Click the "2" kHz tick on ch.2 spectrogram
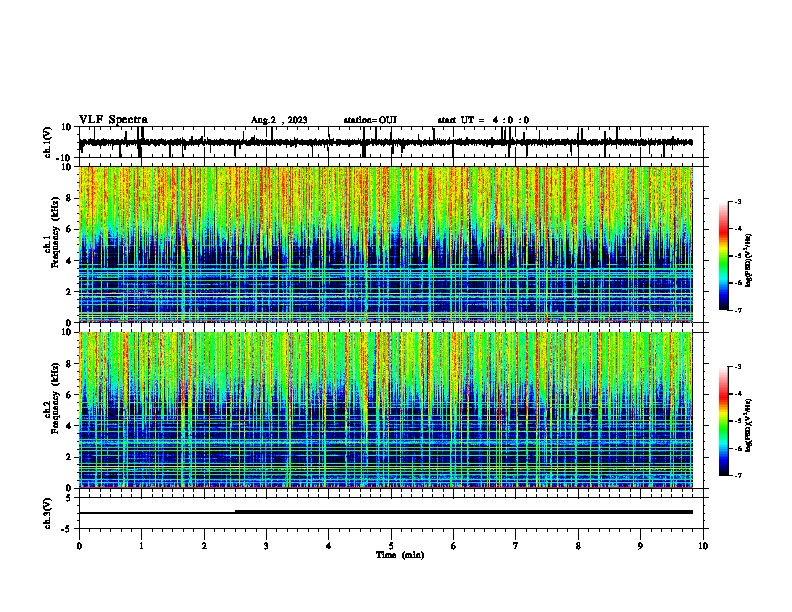 pos(69,457)
